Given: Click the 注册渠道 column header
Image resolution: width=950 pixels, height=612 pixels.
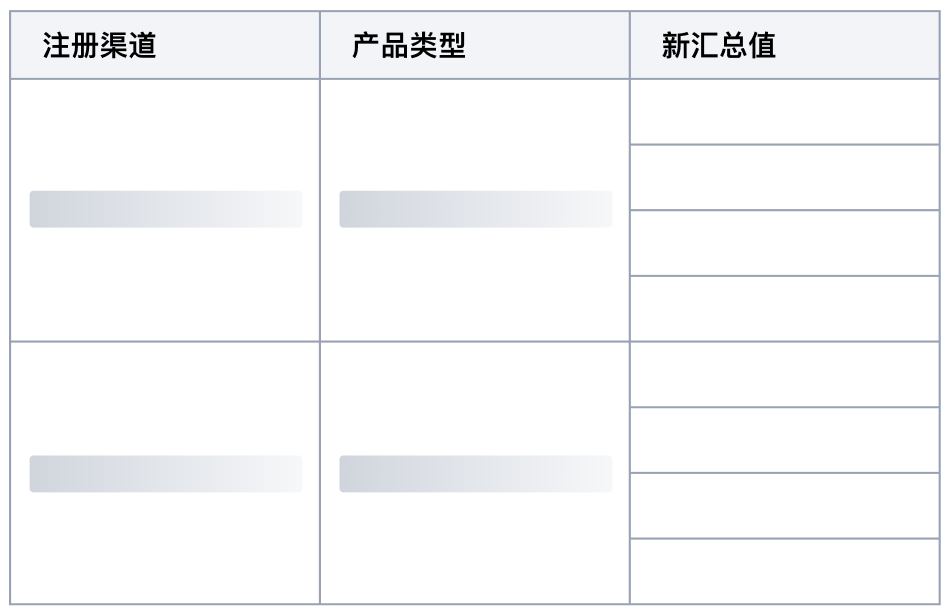Looking at the screenshot, I should click(100, 46).
